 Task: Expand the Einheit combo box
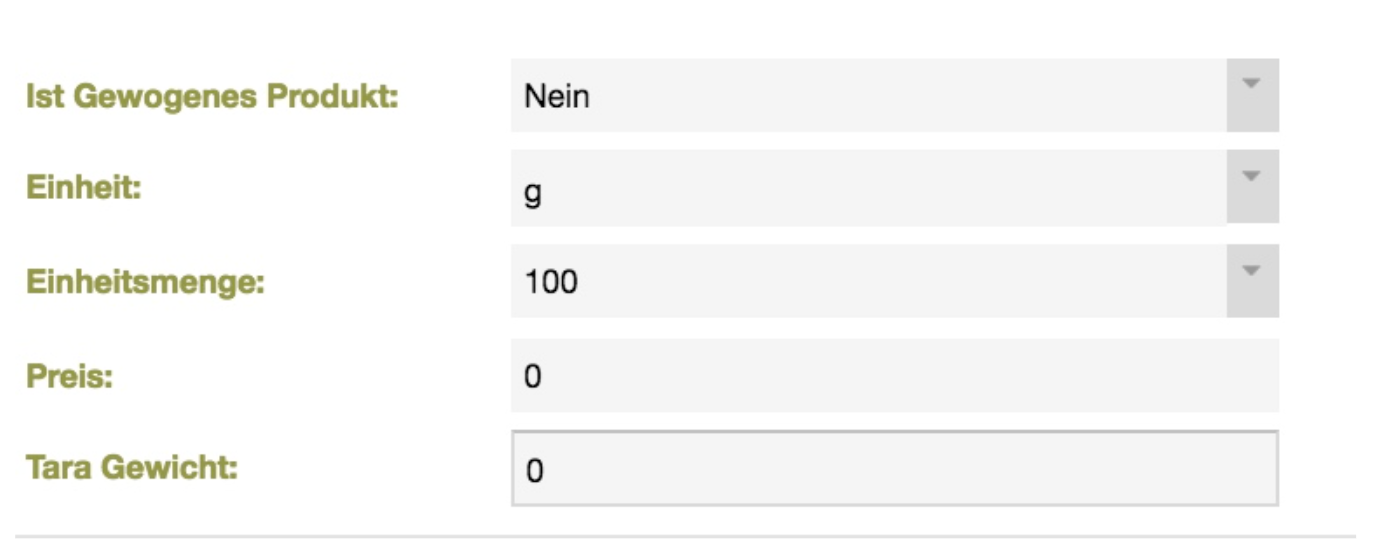pos(894,187)
